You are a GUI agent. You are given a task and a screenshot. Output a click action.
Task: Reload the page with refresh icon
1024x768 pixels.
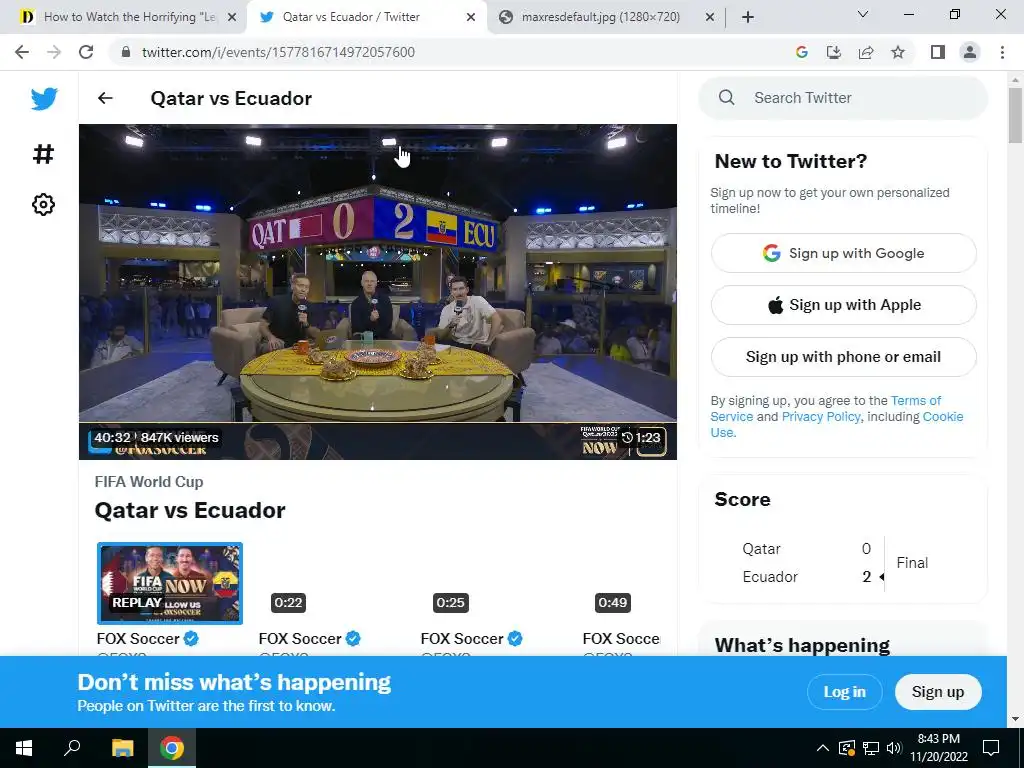pos(86,52)
